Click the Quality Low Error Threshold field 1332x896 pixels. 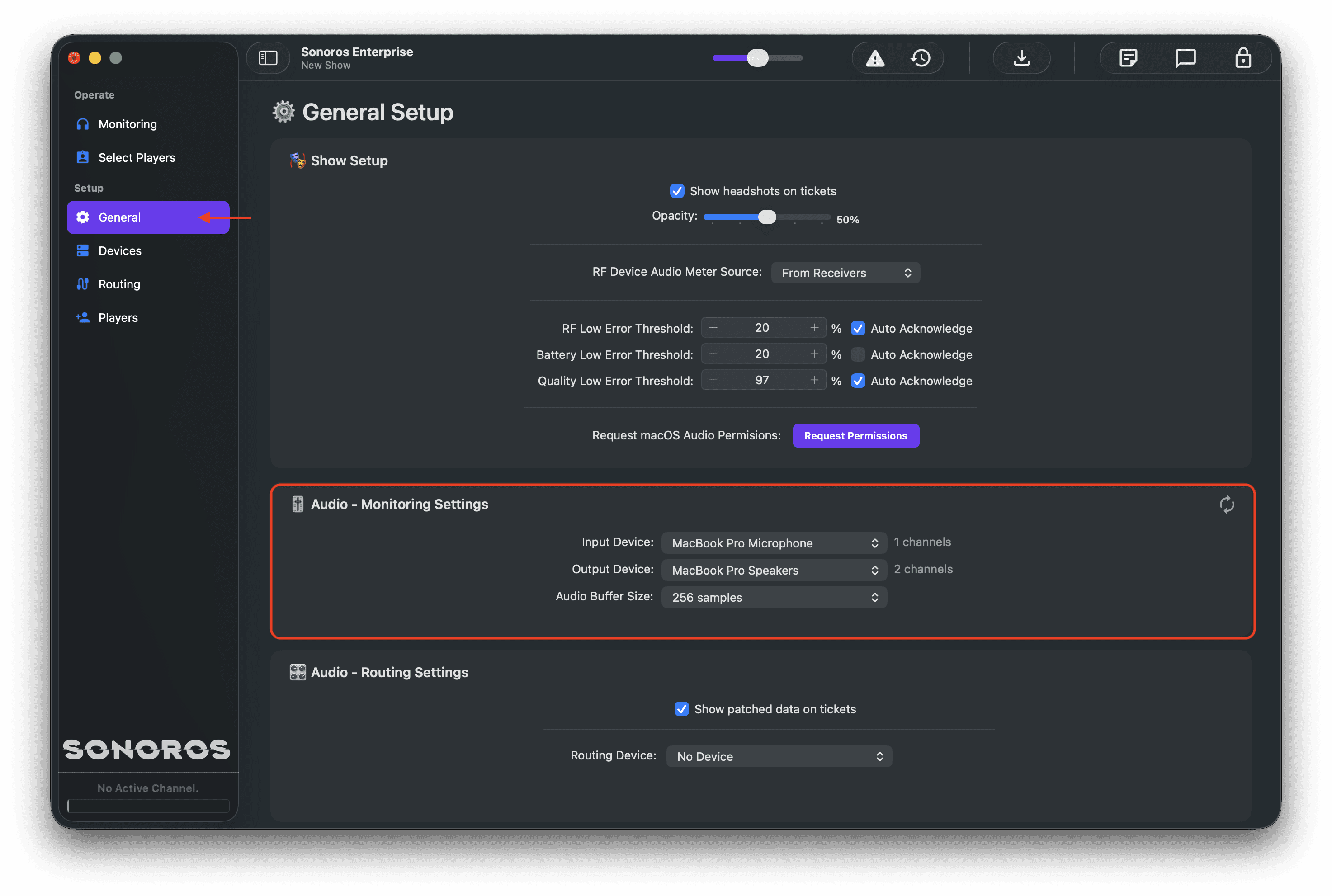(x=763, y=381)
